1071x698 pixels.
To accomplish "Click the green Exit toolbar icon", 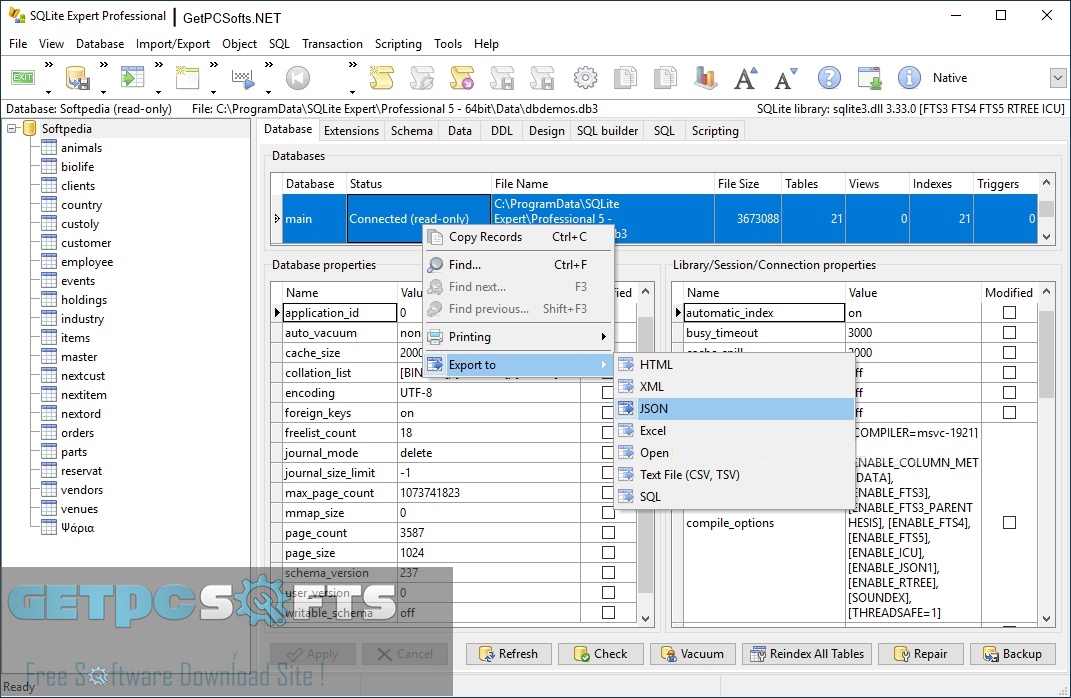I will (23, 77).
